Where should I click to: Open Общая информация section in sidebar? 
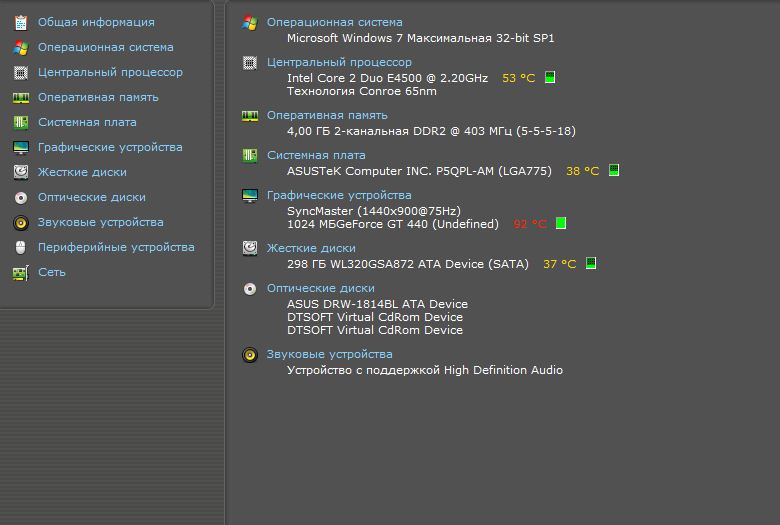96,22
